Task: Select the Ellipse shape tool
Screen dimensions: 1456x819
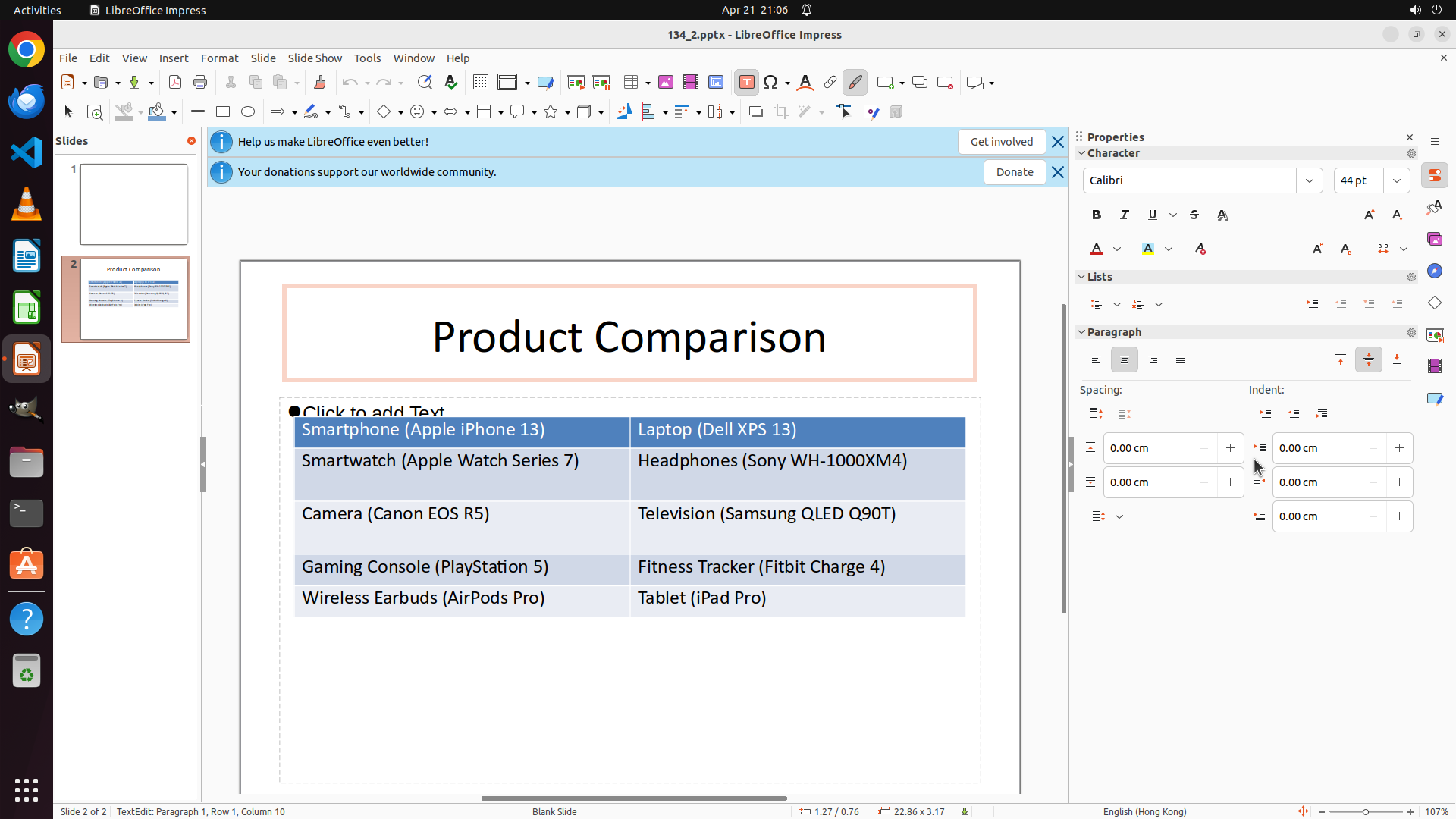Action: pyautogui.click(x=248, y=112)
